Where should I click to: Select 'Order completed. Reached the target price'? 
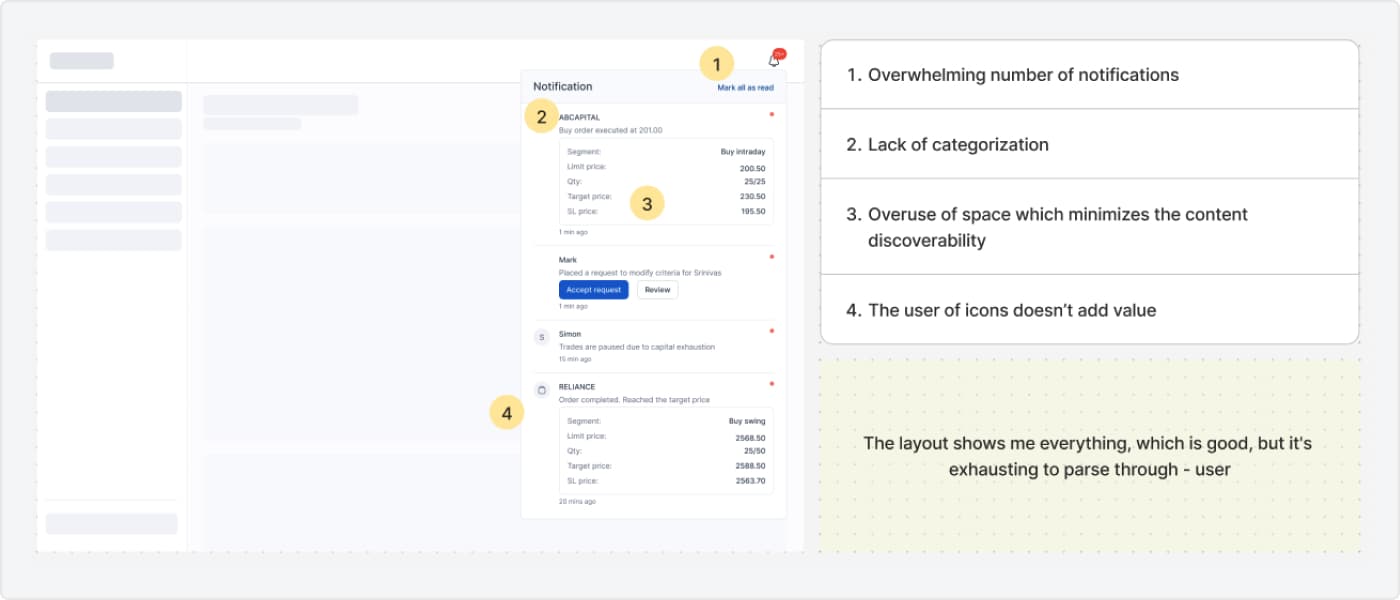634,400
